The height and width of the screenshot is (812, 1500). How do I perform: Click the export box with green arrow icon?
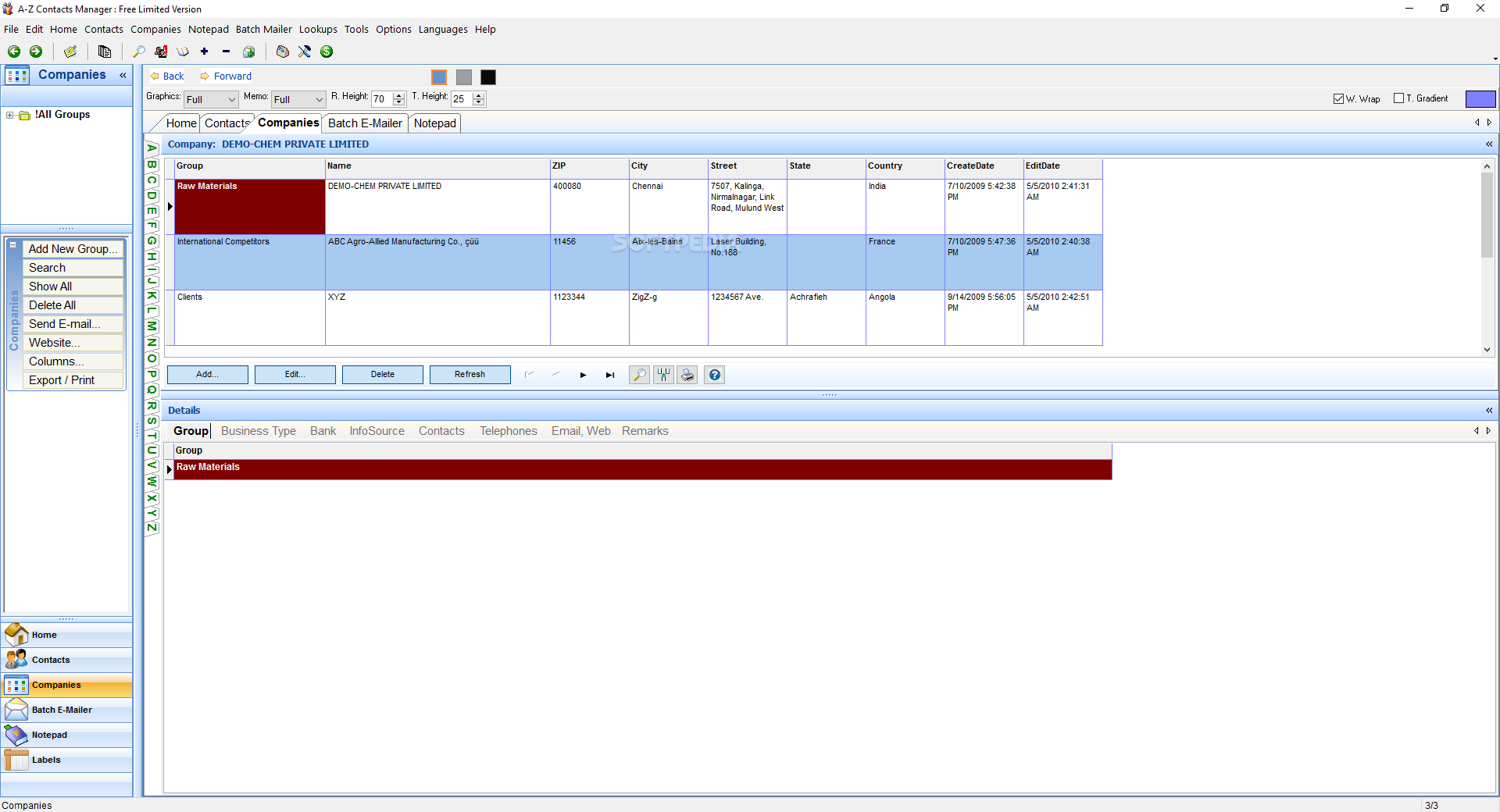pyautogui.click(x=248, y=52)
